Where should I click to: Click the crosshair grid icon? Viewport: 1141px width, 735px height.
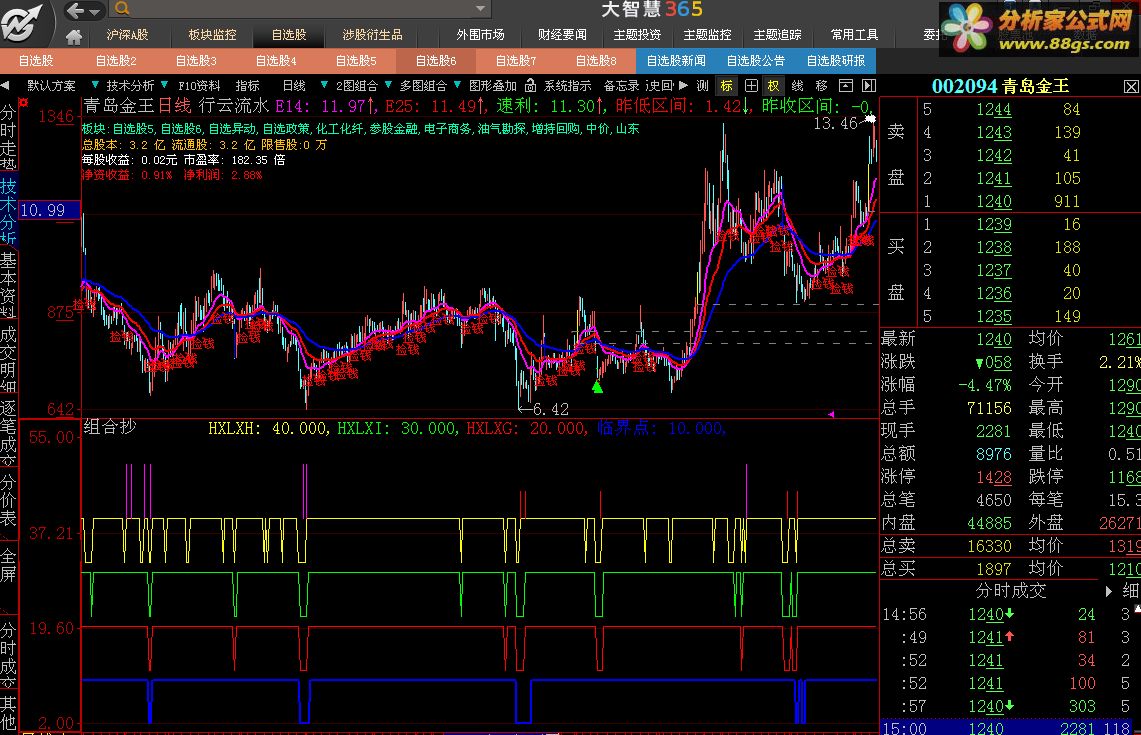[751, 86]
